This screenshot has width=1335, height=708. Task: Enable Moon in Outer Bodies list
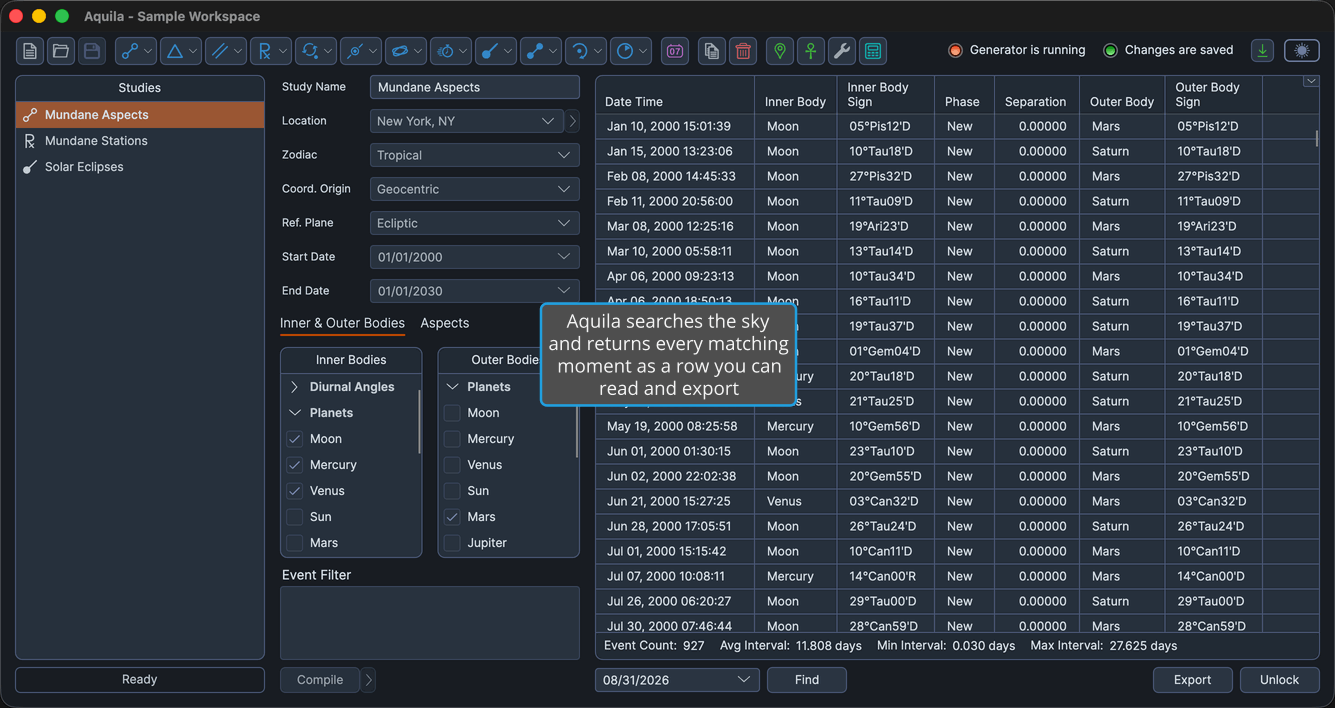pos(452,413)
